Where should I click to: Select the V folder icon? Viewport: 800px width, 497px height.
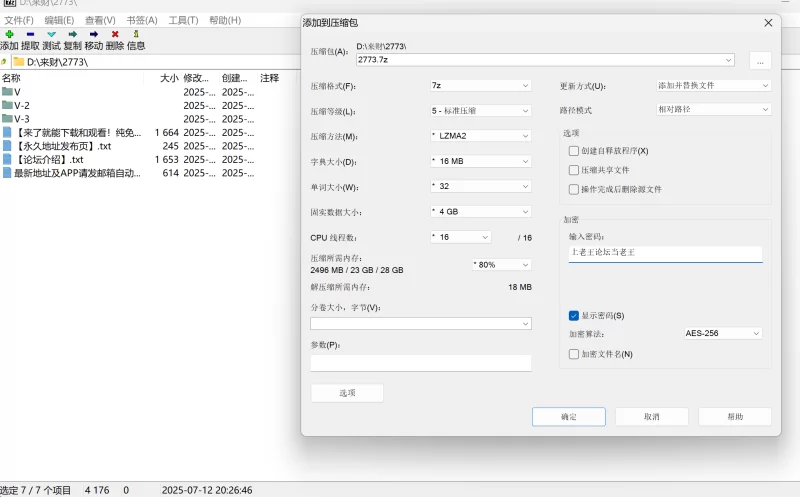pyautogui.click(x=7, y=92)
